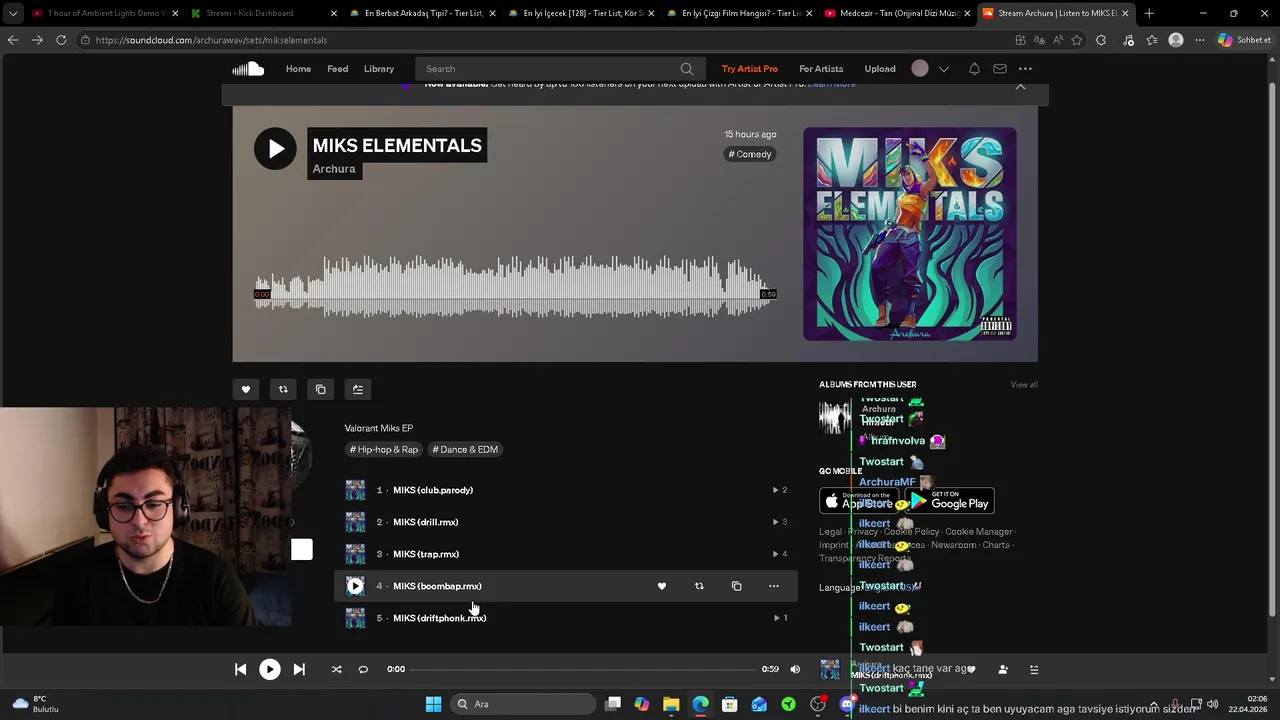This screenshot has height=720, width=1280.
Task: Add page to favorites with star icon
Action: [1077, 40]
